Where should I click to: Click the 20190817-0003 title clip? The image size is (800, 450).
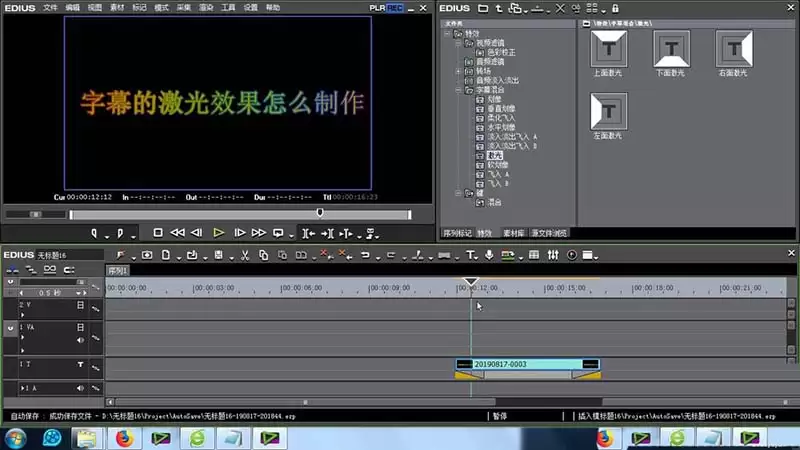527,364
